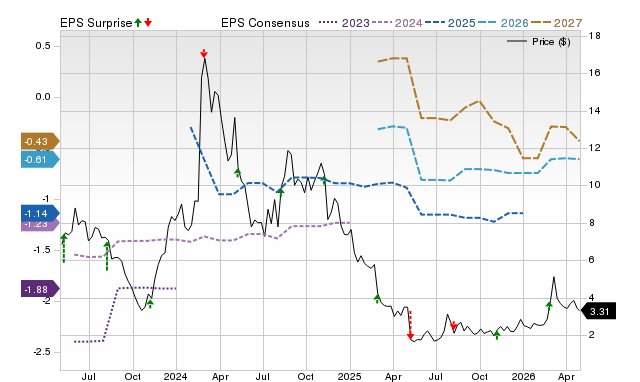
Task: Click the 2026 label on the time axis
Action: (x=523, y=376)
